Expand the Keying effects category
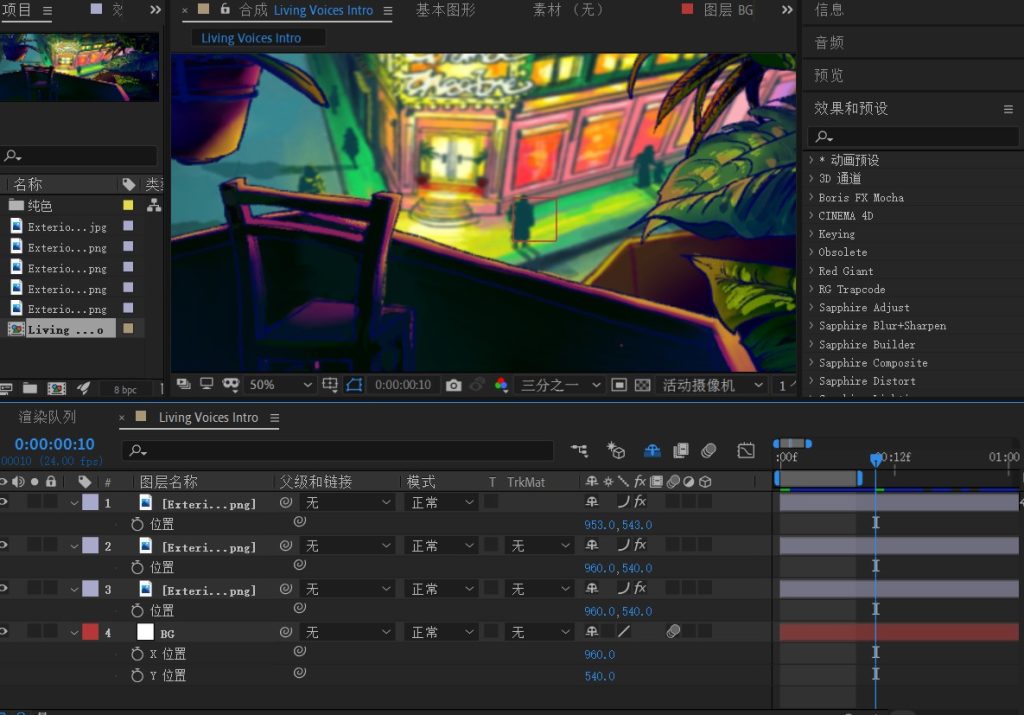Screen dimensions: 1024x715 811,233
